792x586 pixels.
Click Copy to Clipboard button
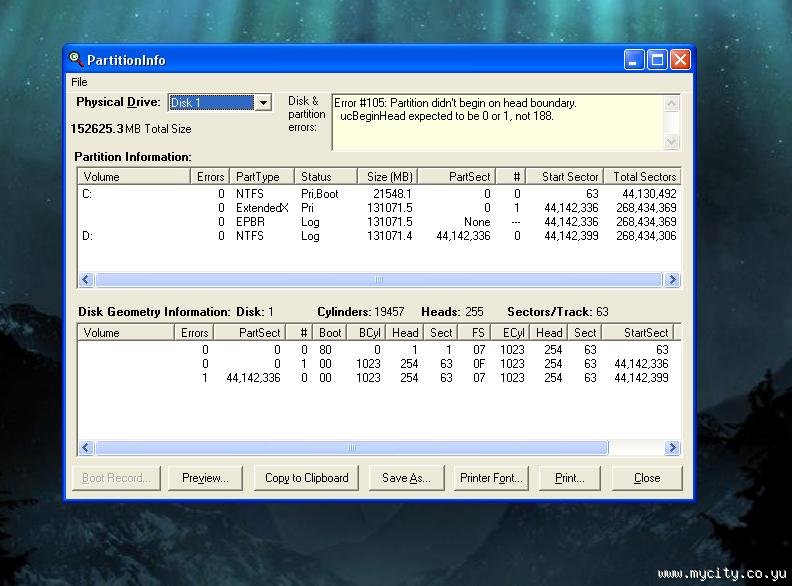click(x=306, y=478)
